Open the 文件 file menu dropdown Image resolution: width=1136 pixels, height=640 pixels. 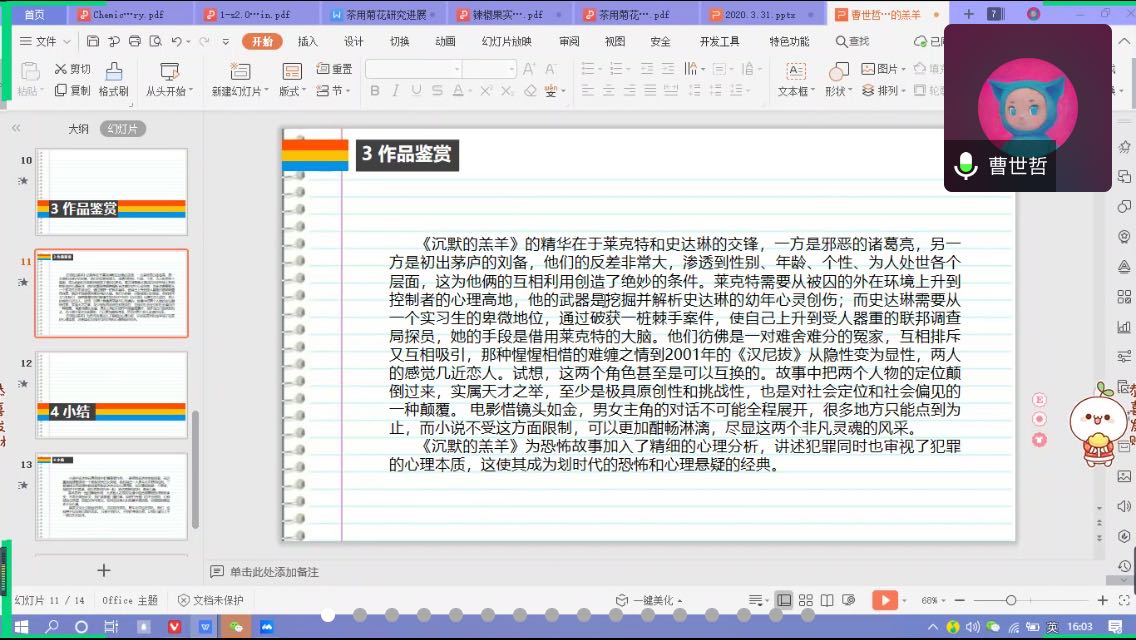point(46,41)
